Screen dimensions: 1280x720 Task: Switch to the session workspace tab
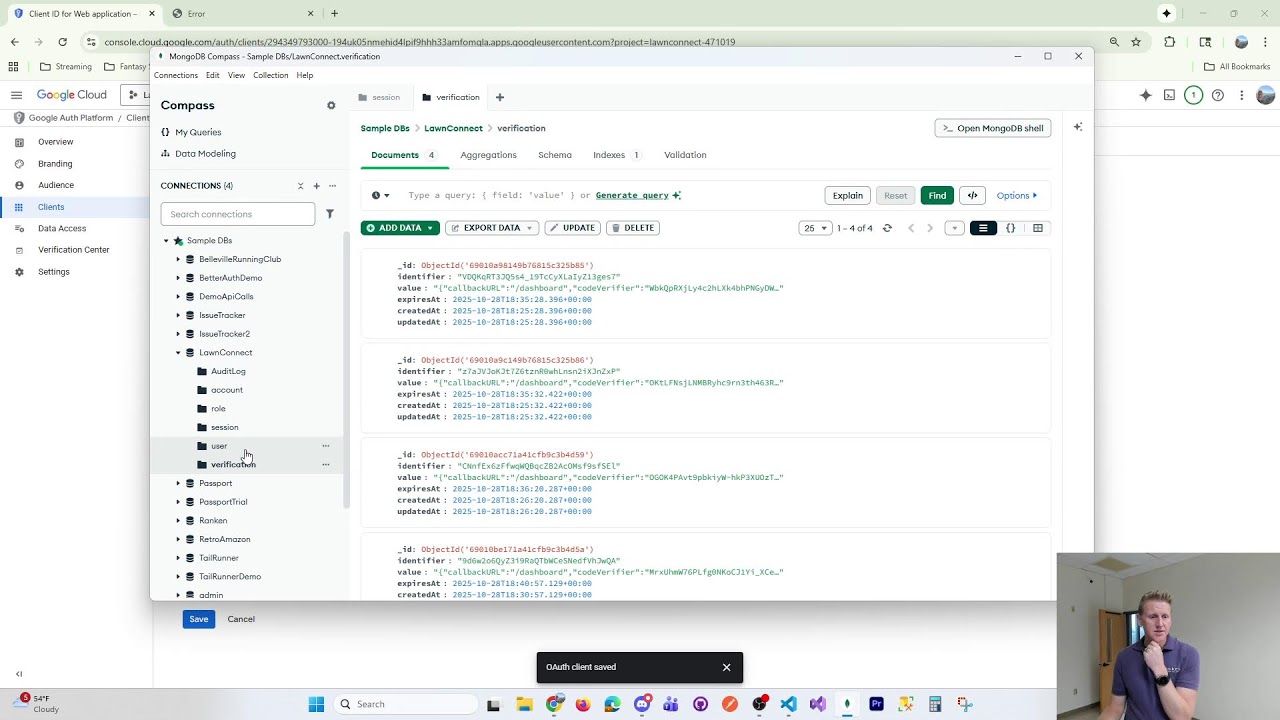379,97
